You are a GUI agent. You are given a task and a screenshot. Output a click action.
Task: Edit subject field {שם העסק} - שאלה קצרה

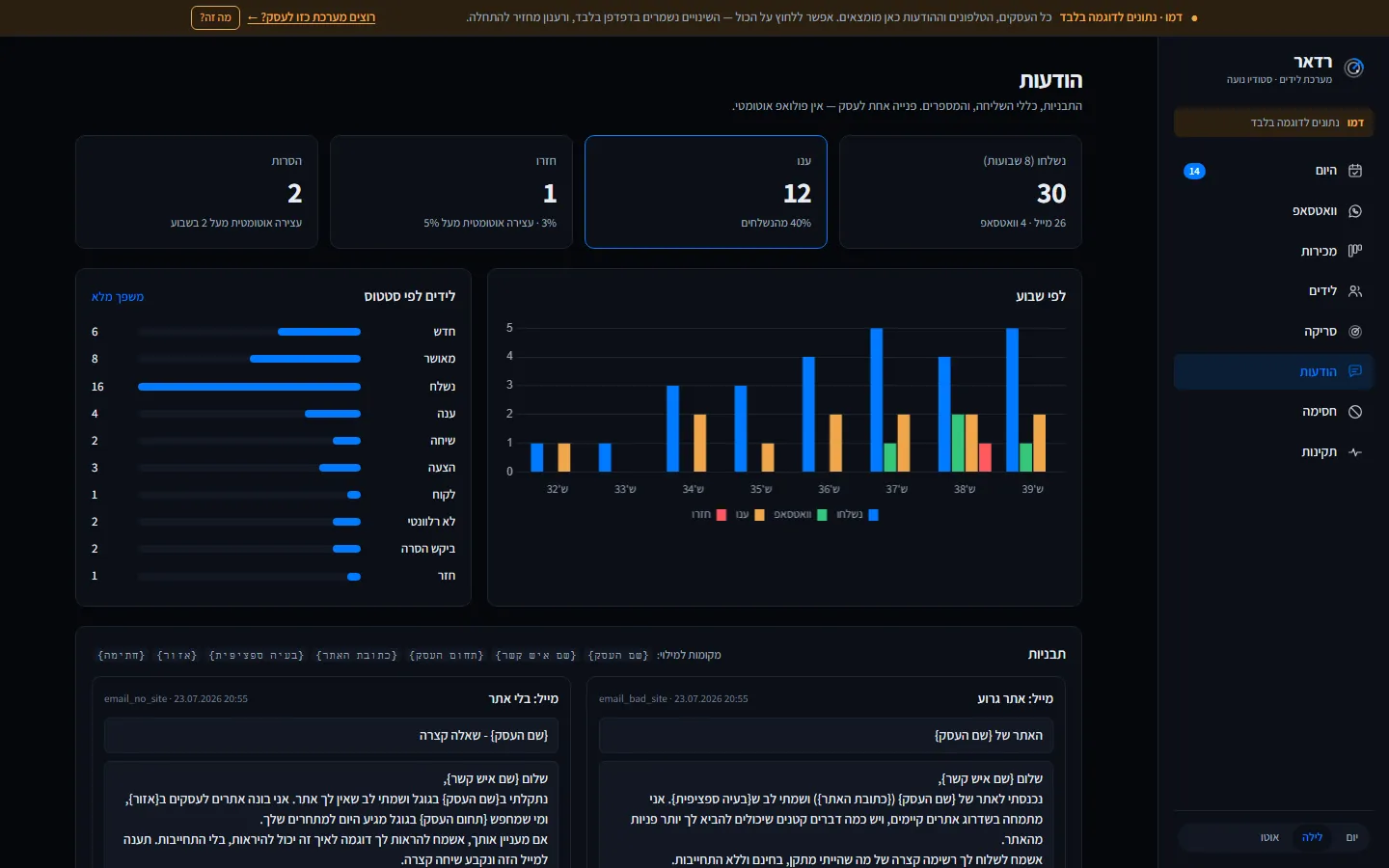[332, 736]
